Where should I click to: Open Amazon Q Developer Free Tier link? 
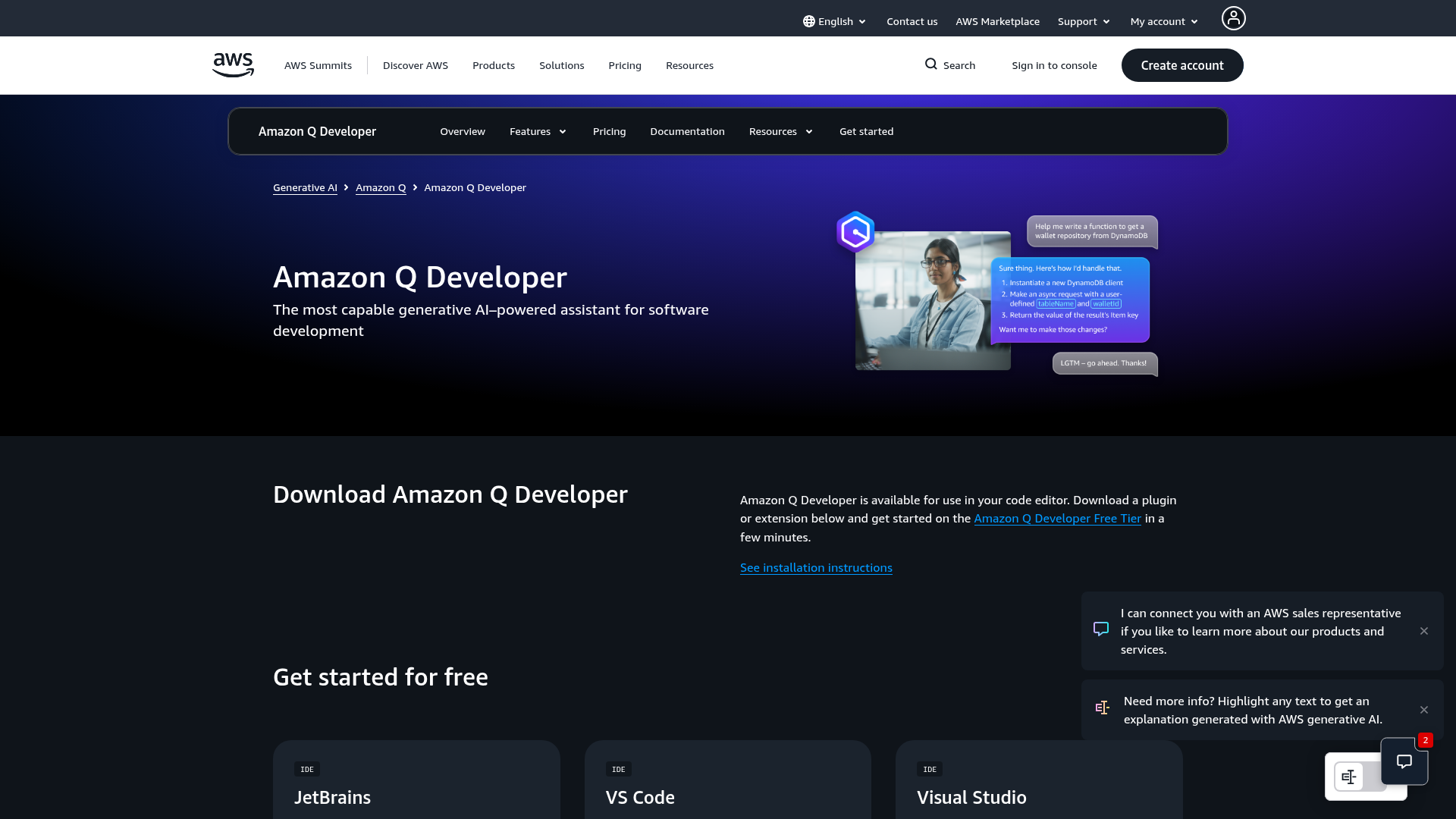pos(1057,519)
